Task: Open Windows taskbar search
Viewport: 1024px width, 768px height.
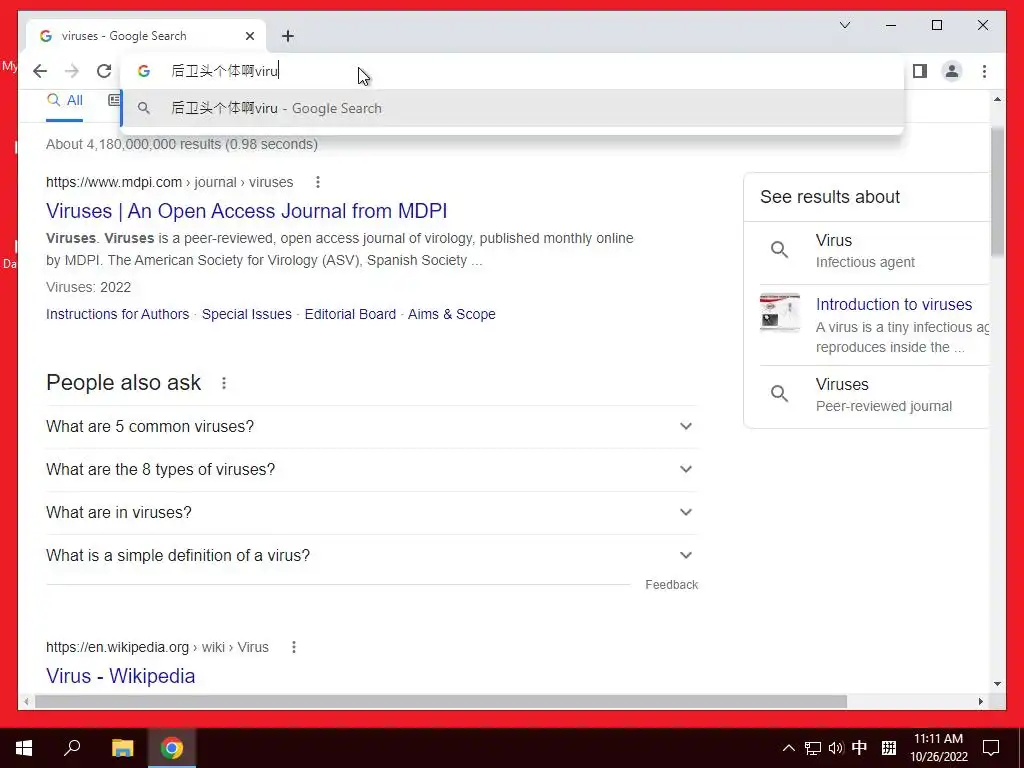Action: (x=72, y=748)
